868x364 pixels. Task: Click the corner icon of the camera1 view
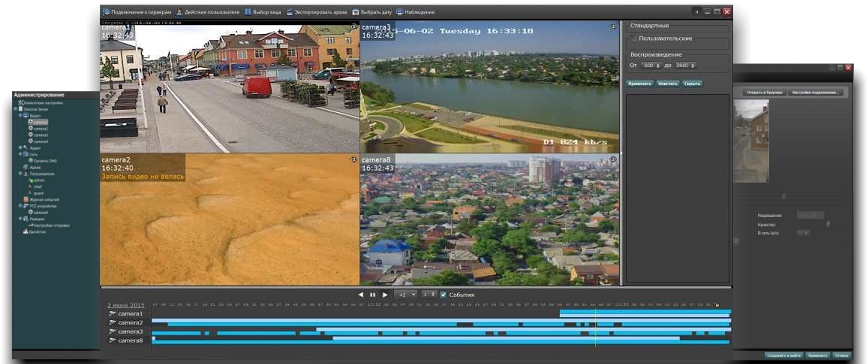pyautogui.click(x=354, y=26)
